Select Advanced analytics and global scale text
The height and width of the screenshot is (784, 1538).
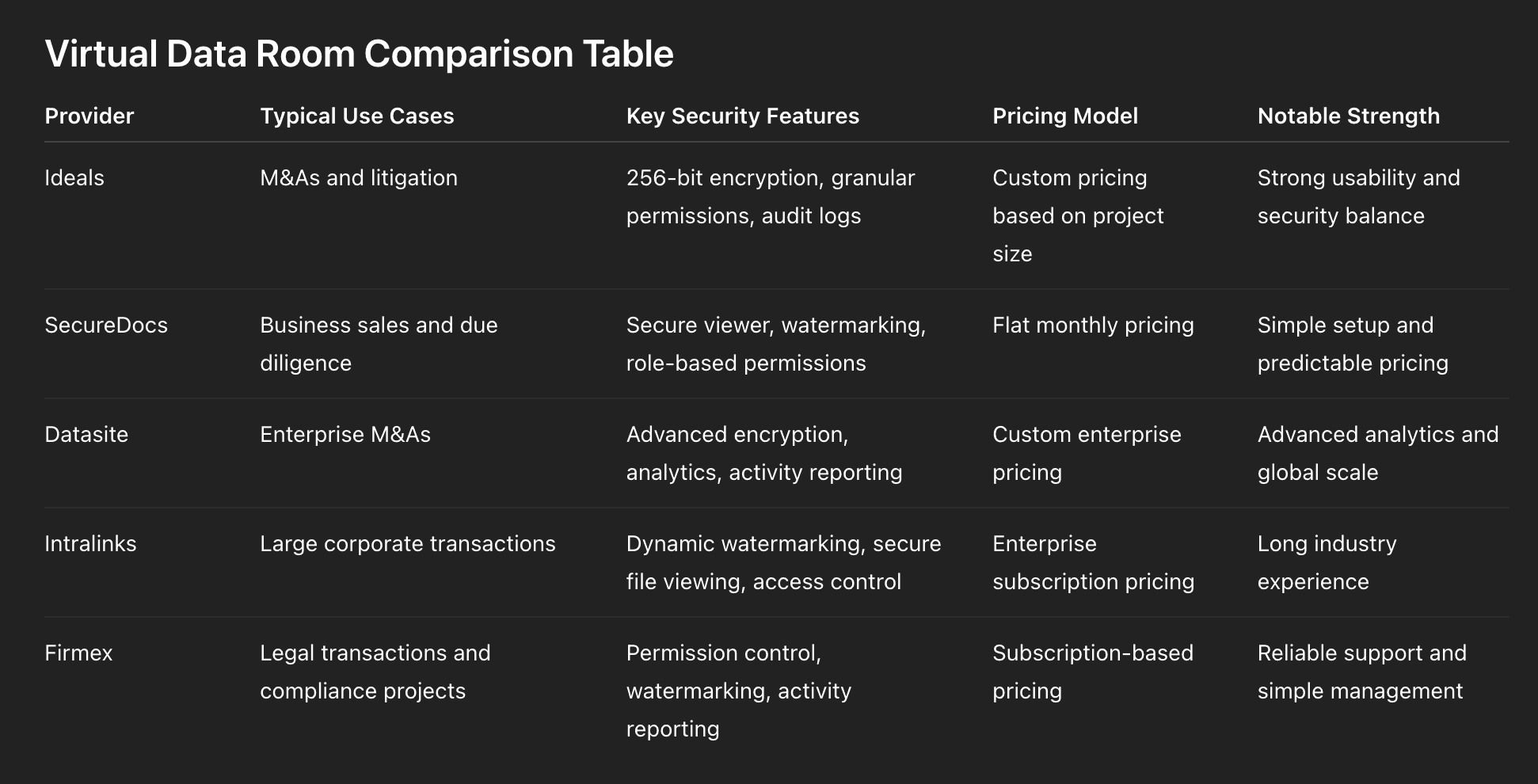click(1378, 453)
